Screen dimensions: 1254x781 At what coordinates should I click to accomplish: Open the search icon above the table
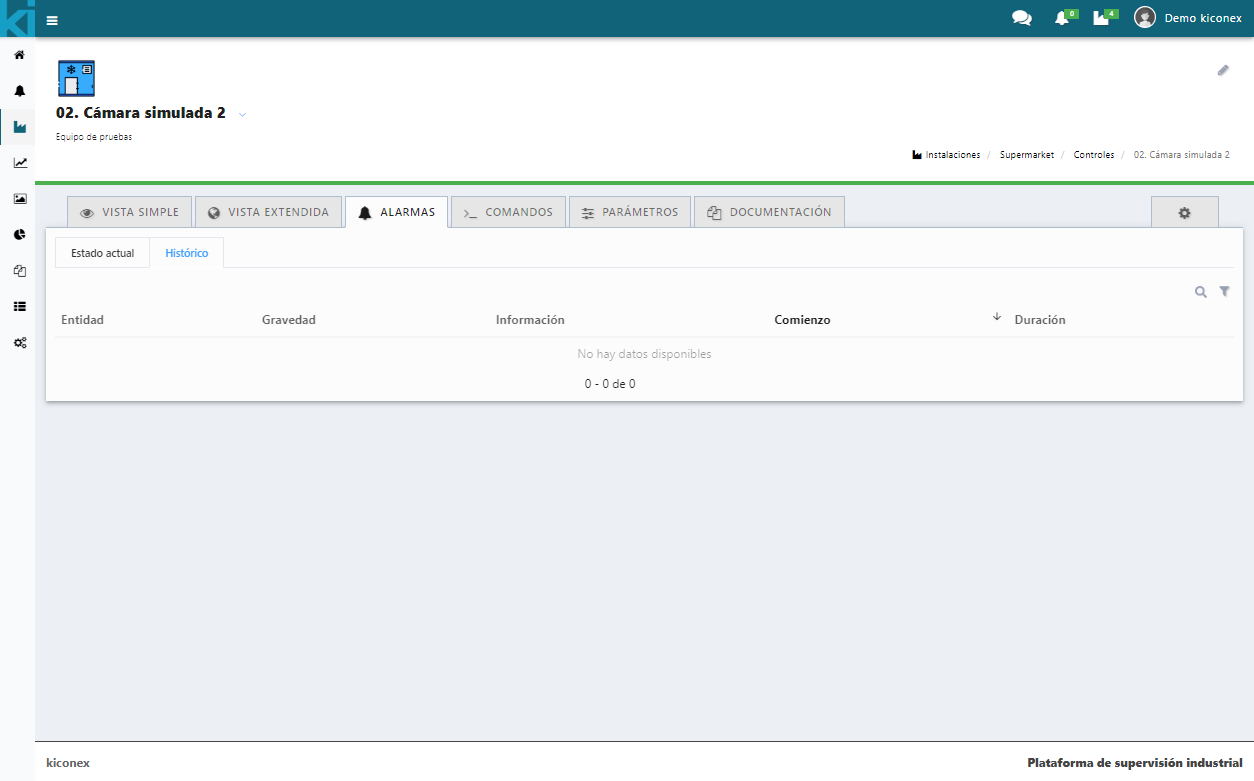1200,292
